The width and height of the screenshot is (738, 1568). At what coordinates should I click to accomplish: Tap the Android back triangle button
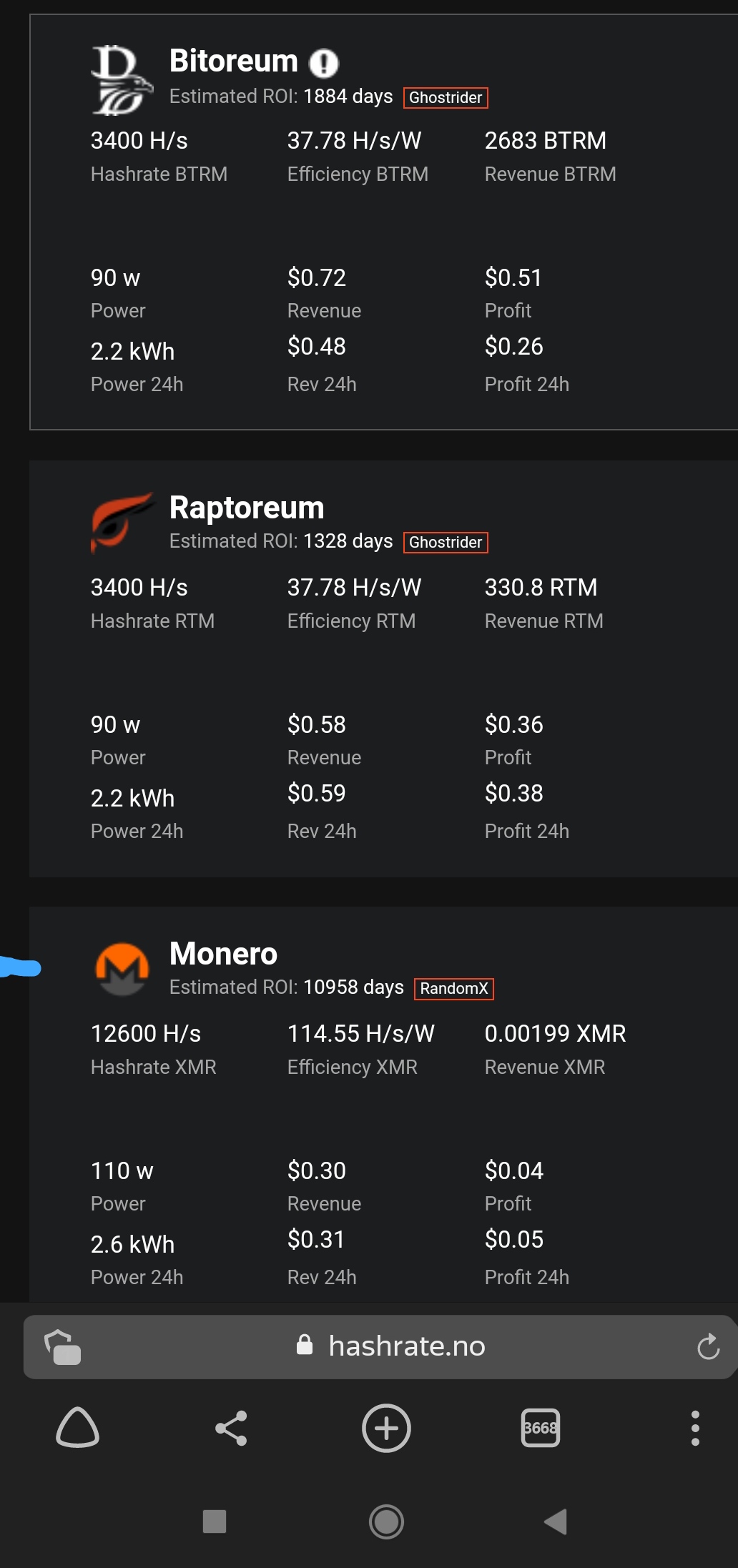[556, 1522]
